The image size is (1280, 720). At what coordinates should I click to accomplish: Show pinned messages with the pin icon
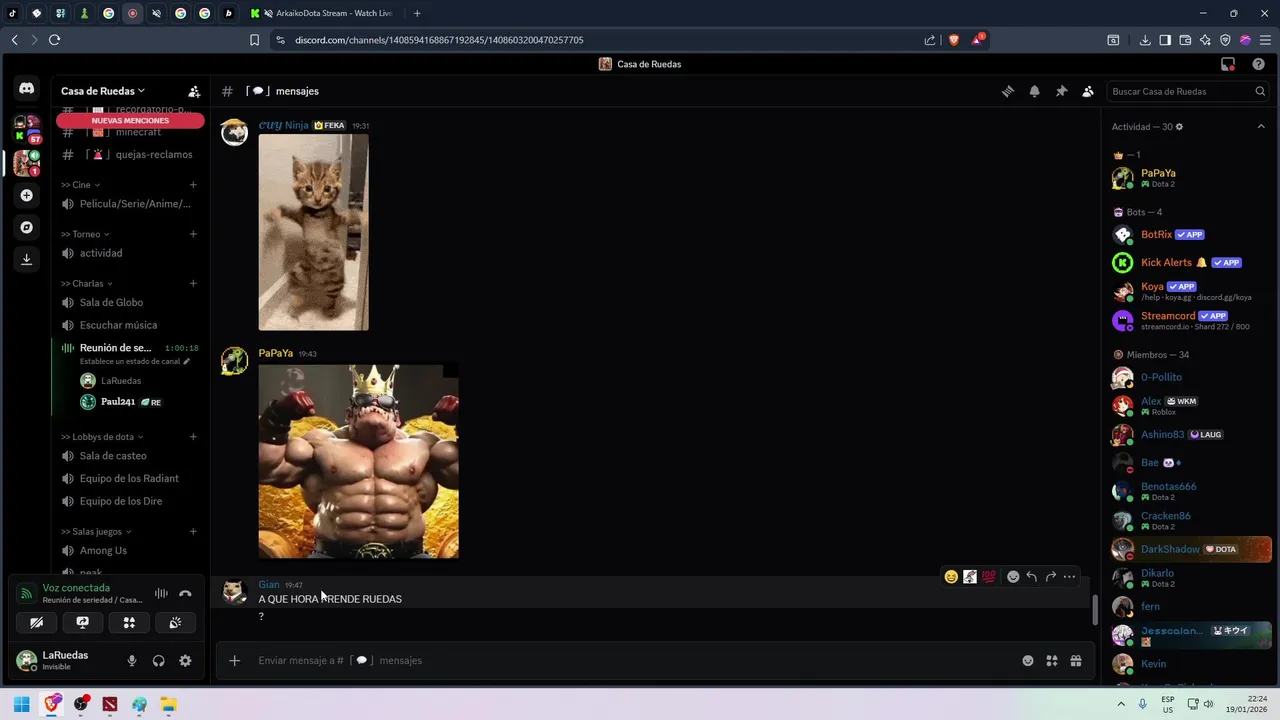point(1061,91)
